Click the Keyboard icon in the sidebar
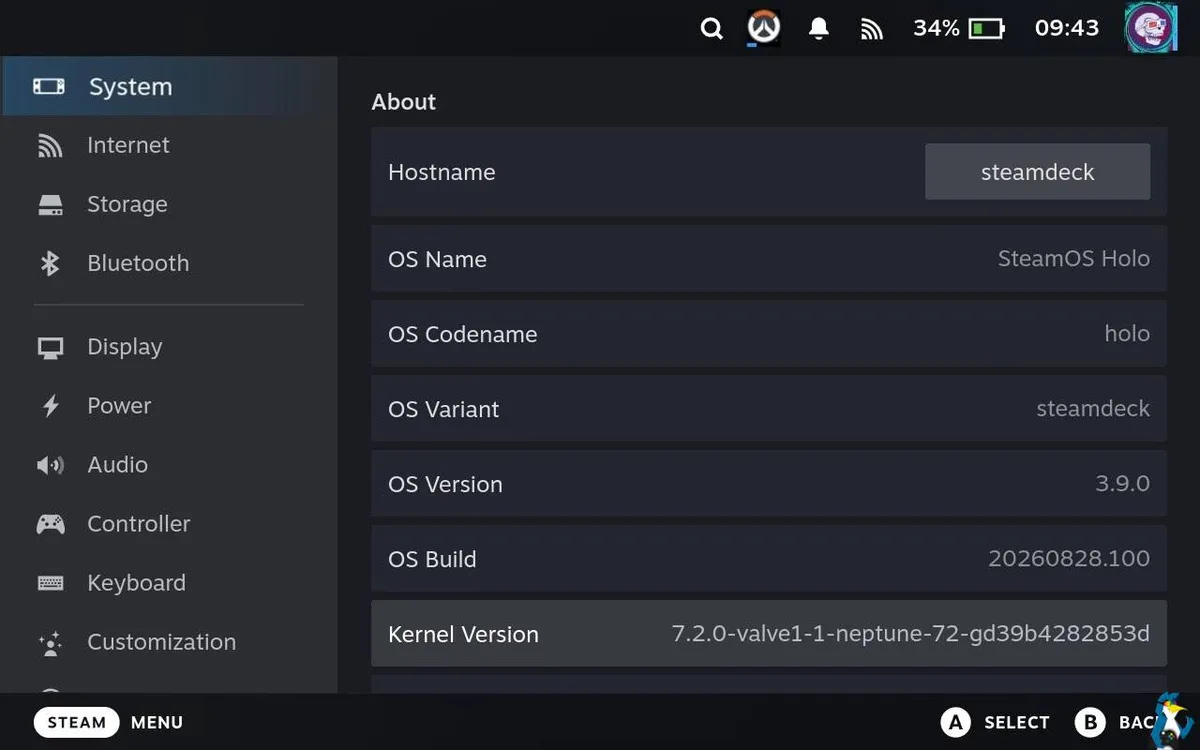This screenshot has height=750, width=1200. (50, 583)
